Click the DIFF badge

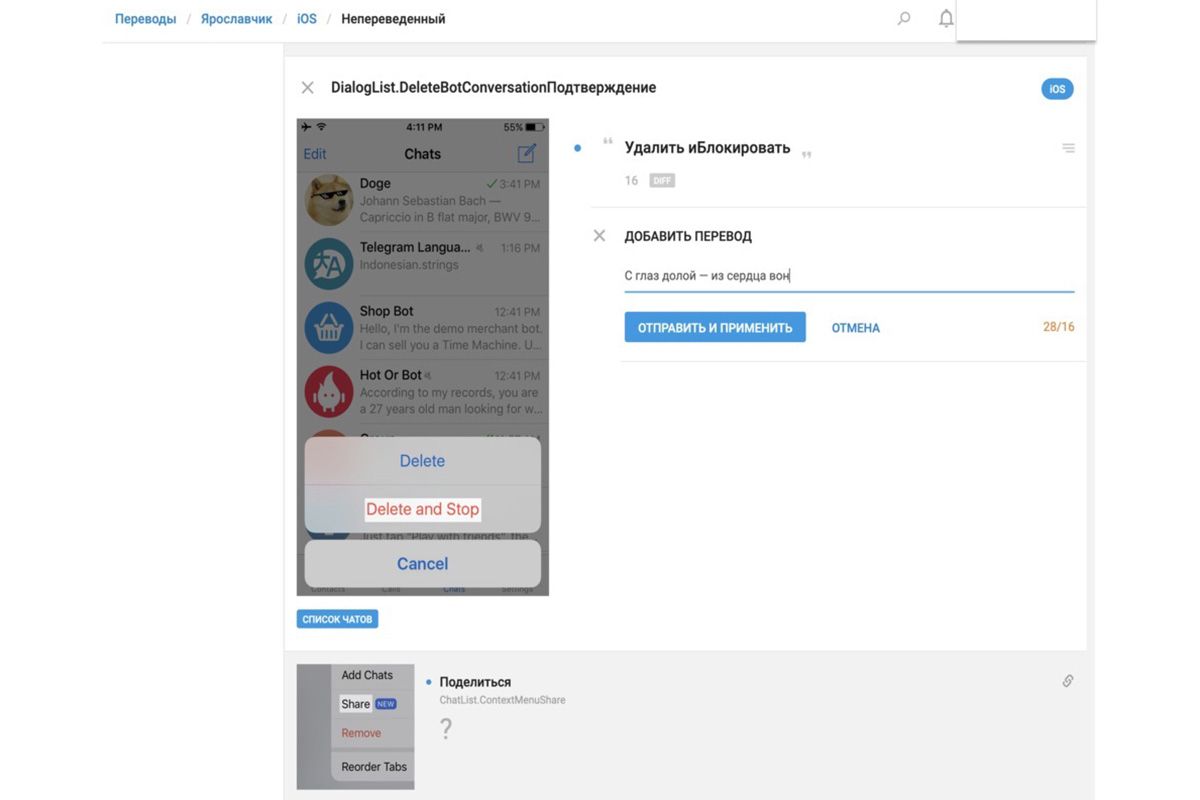[x=662, y=181]
